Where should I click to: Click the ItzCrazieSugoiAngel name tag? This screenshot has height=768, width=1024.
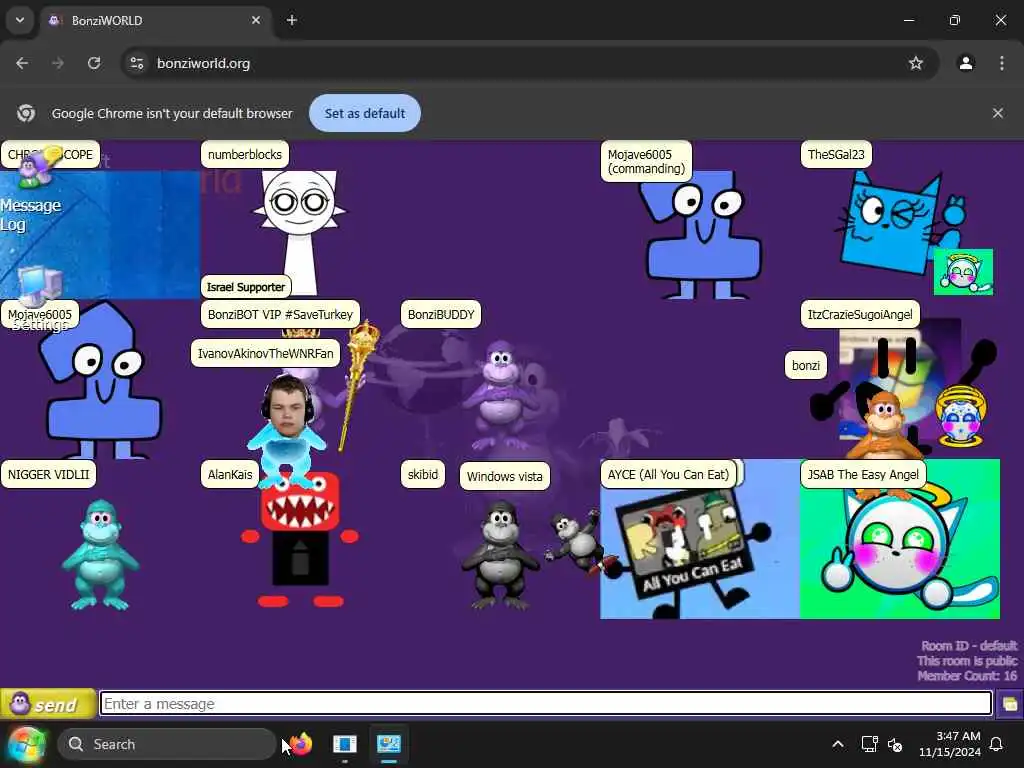point(860,314)
